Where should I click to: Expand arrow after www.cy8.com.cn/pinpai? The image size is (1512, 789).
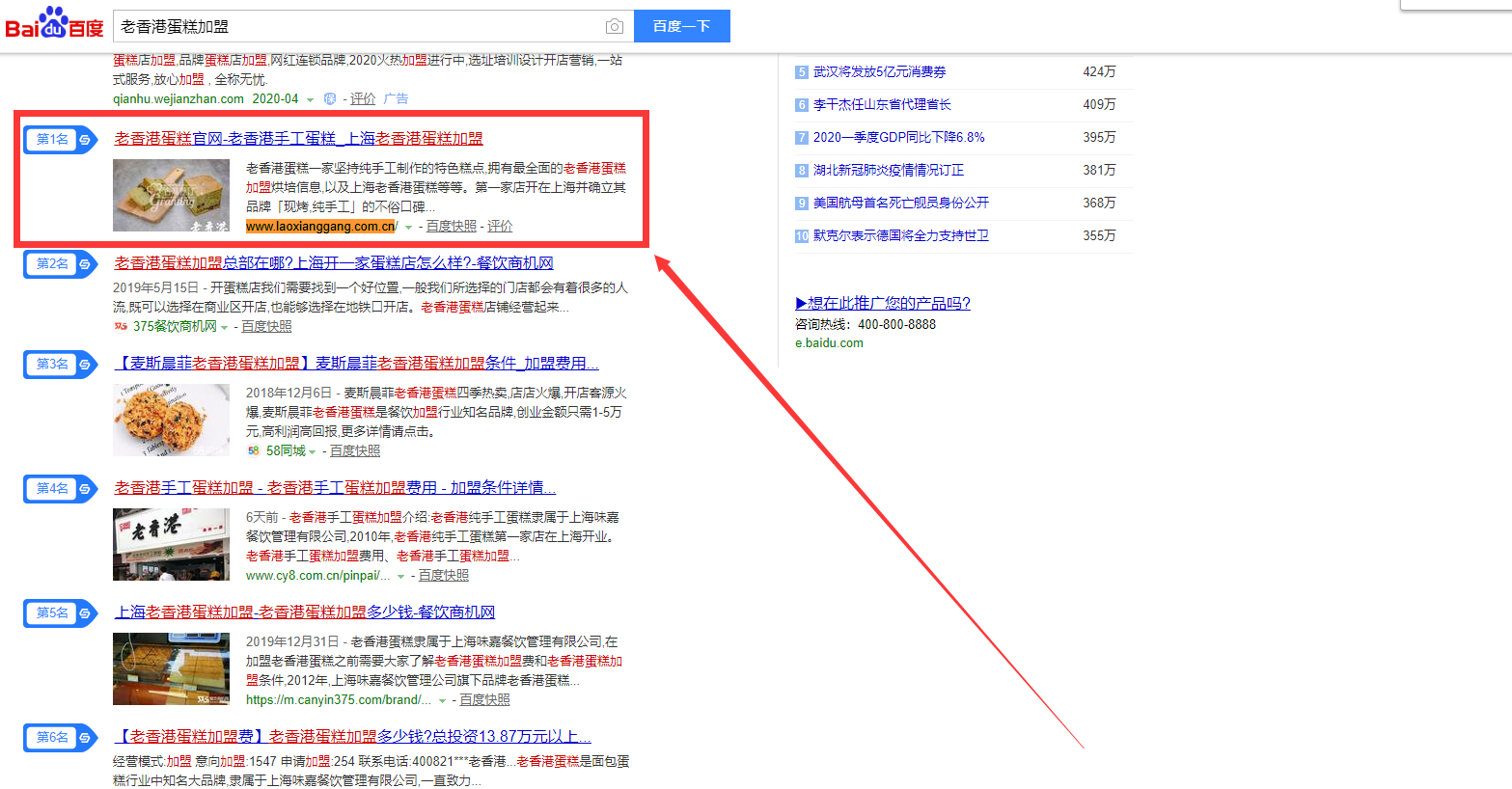coord(400,576)
